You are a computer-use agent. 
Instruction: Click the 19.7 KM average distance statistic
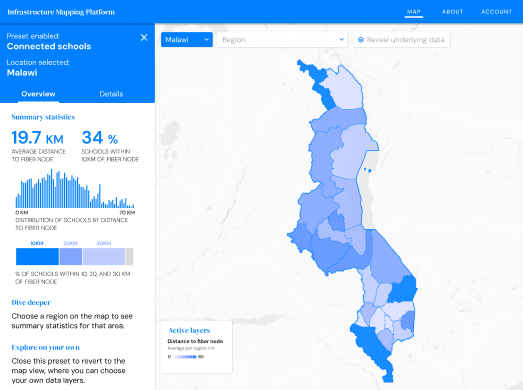[37, 138]
